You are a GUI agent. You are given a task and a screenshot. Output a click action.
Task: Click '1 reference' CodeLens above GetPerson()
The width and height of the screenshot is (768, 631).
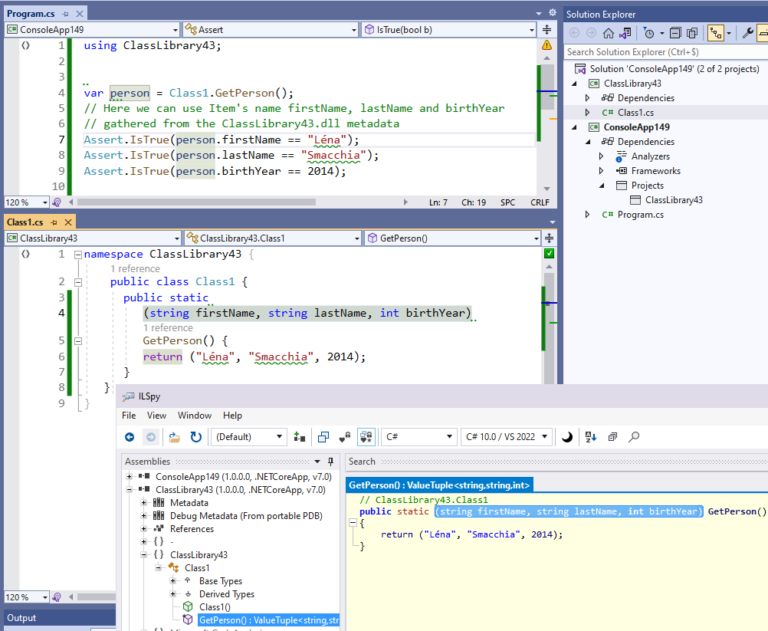tap(168, 327)
